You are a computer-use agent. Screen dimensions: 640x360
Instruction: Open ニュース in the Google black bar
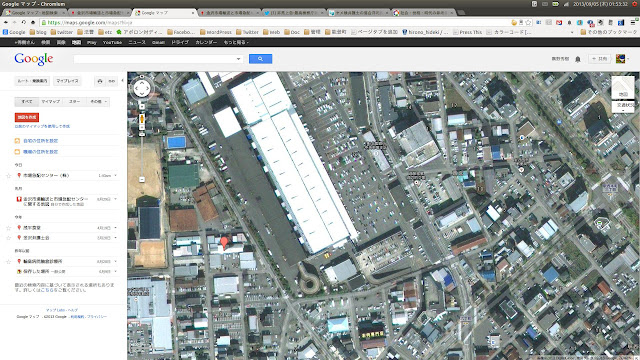pyautogui.click(x=137, y=42)
